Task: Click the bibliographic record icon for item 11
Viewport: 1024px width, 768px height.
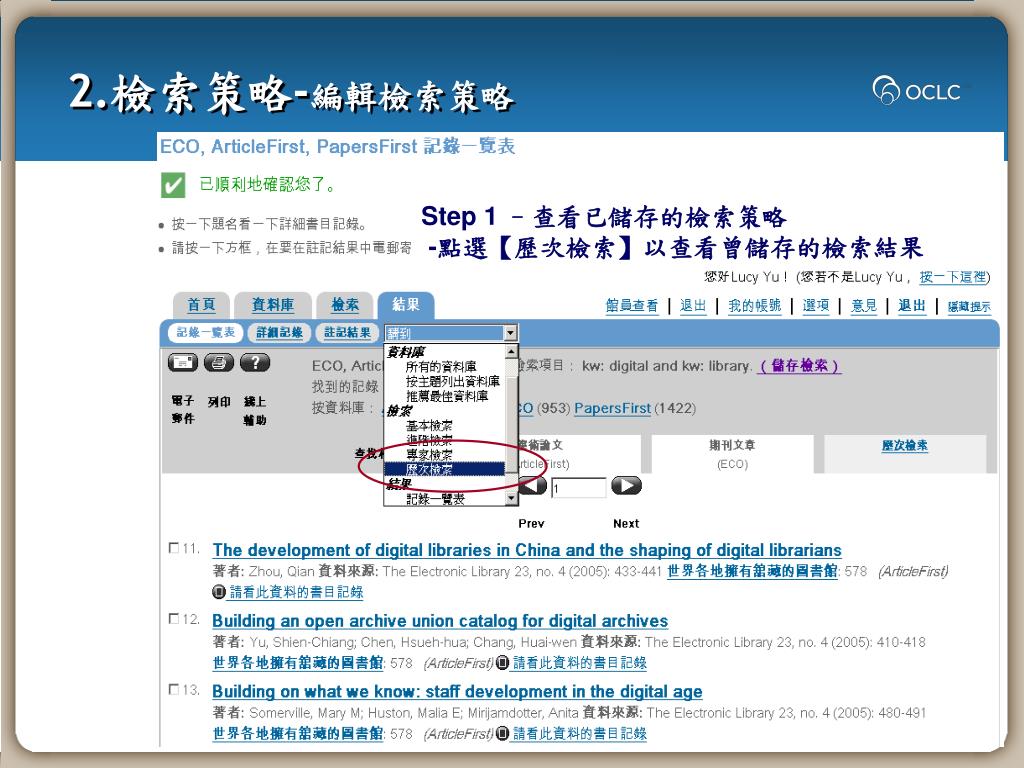Action: click(219, 592)
